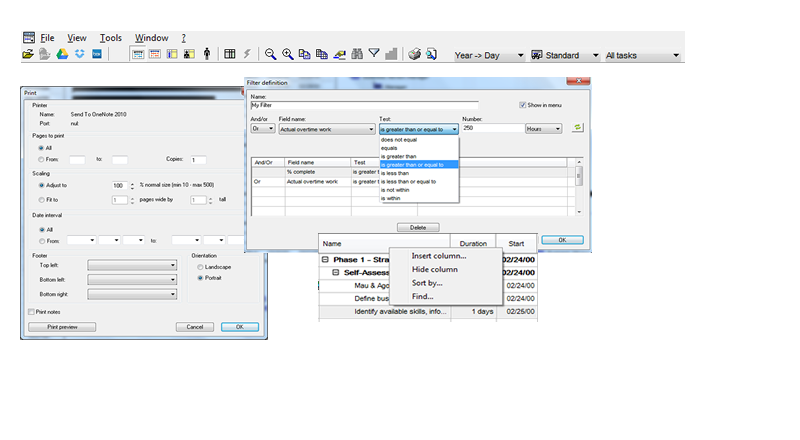
Task: Open the ? help menu
Action: (184, 38)
